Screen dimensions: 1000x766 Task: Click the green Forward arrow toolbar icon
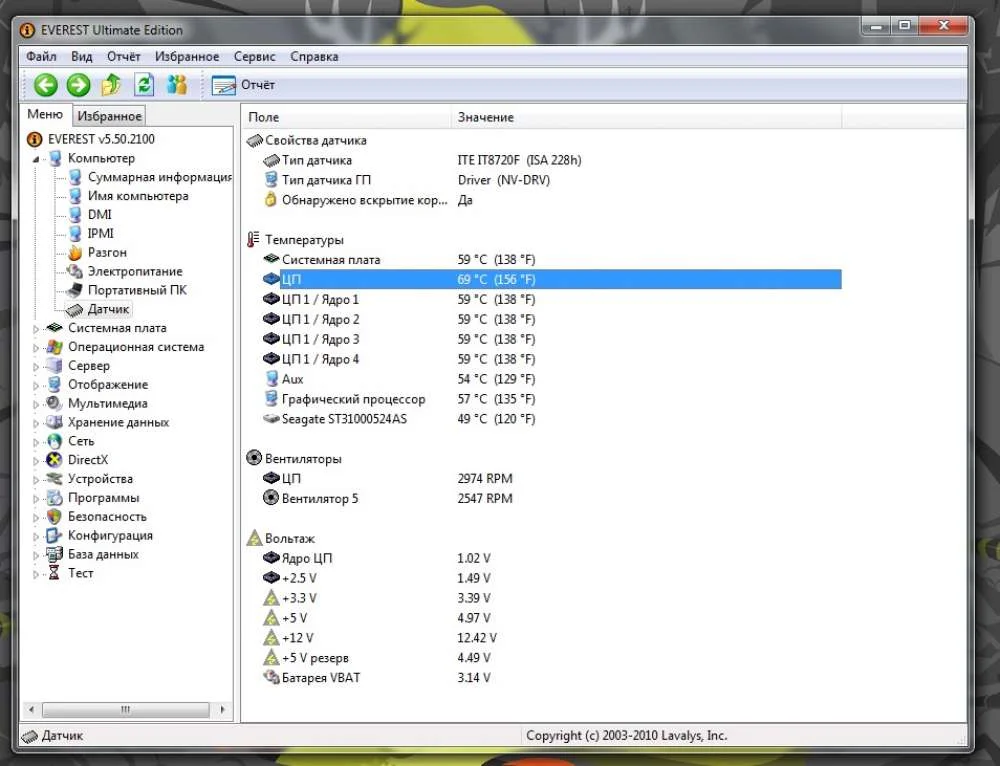point(78,85)
